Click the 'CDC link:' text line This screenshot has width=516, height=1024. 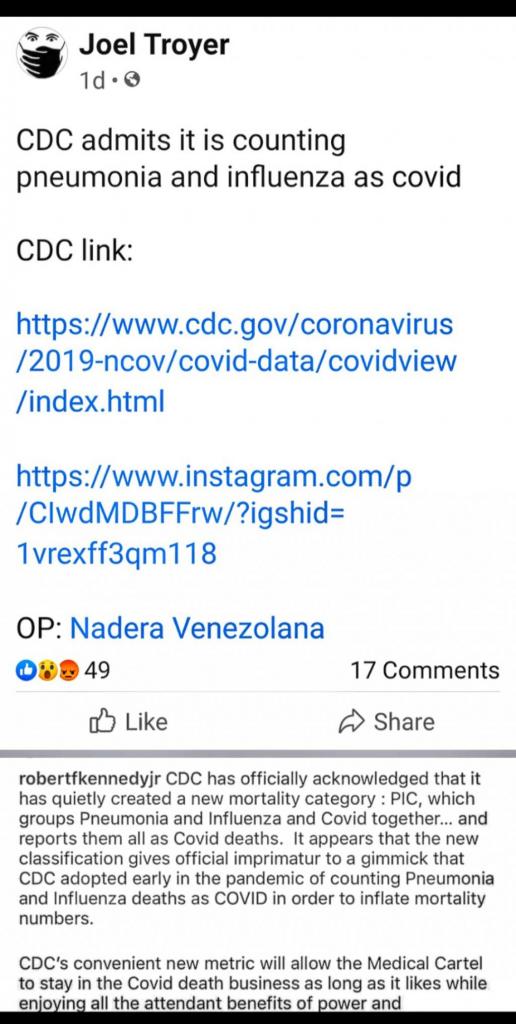(x=74, y=251)
